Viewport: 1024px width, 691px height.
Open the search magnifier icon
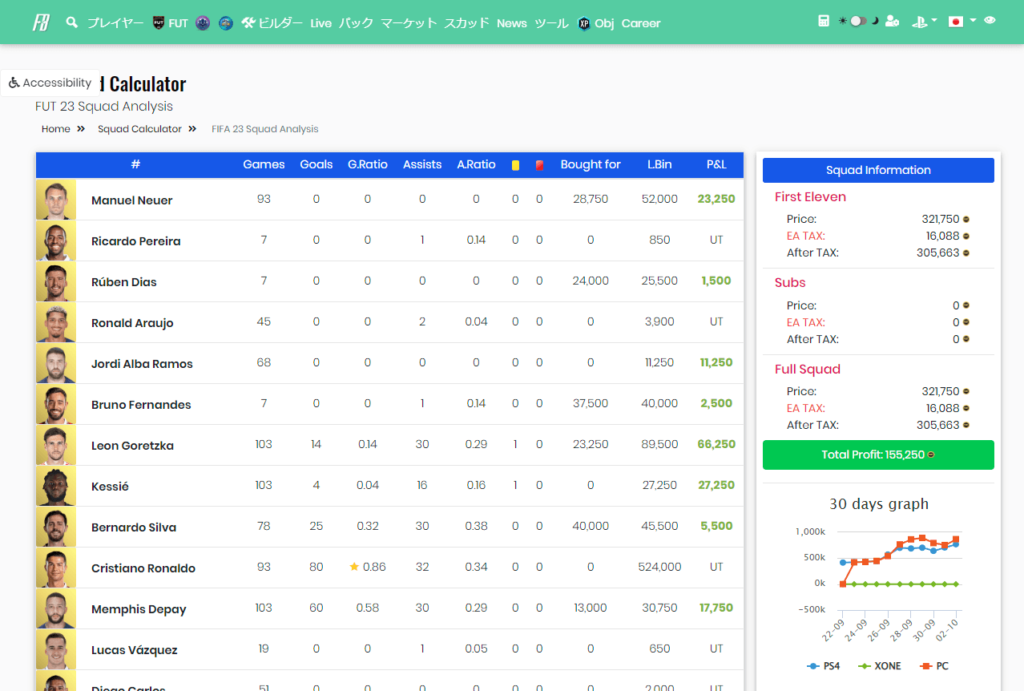(x=72, y=23)
